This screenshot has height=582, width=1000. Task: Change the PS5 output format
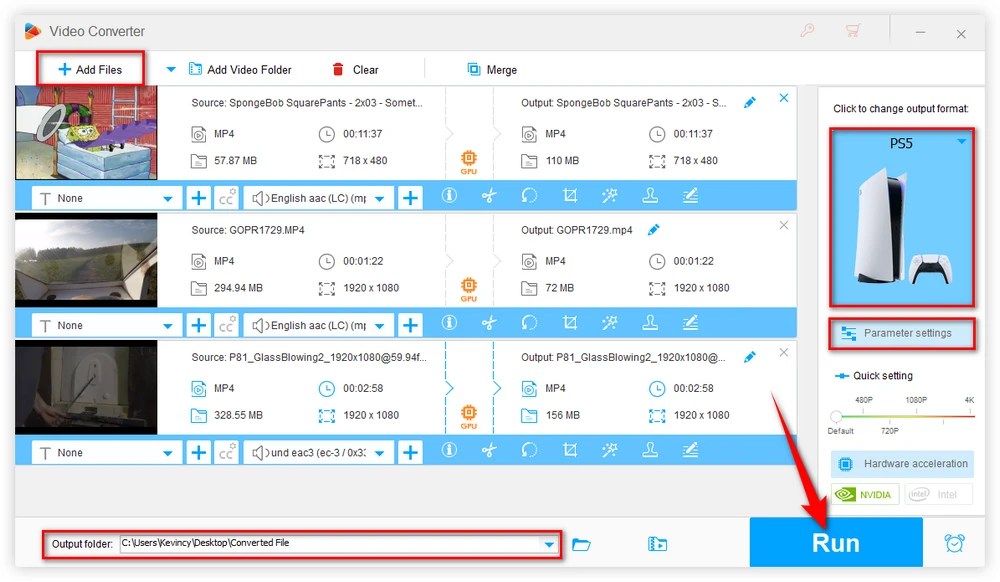point(901,217)
